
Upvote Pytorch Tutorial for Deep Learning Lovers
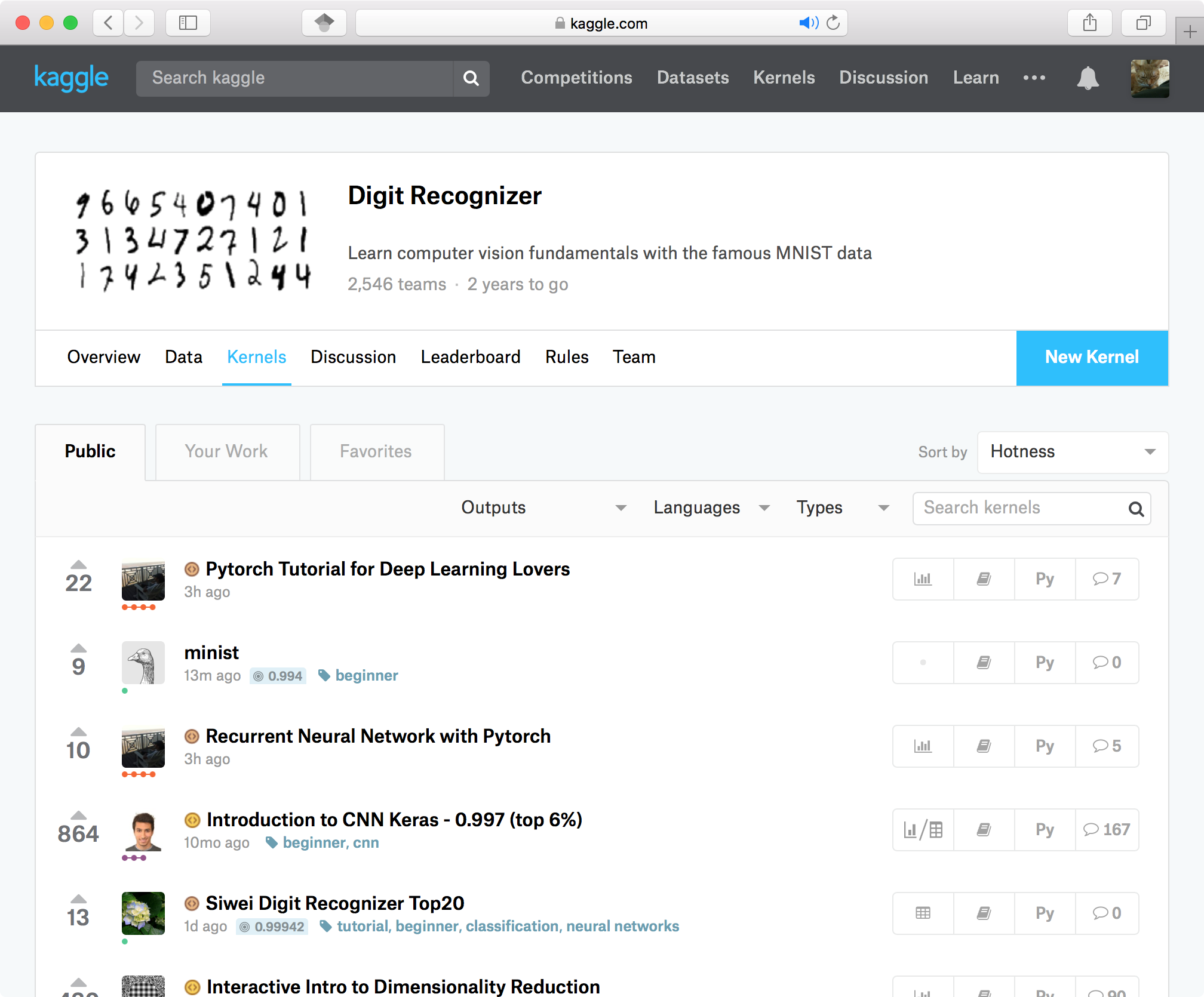point(78,565)
